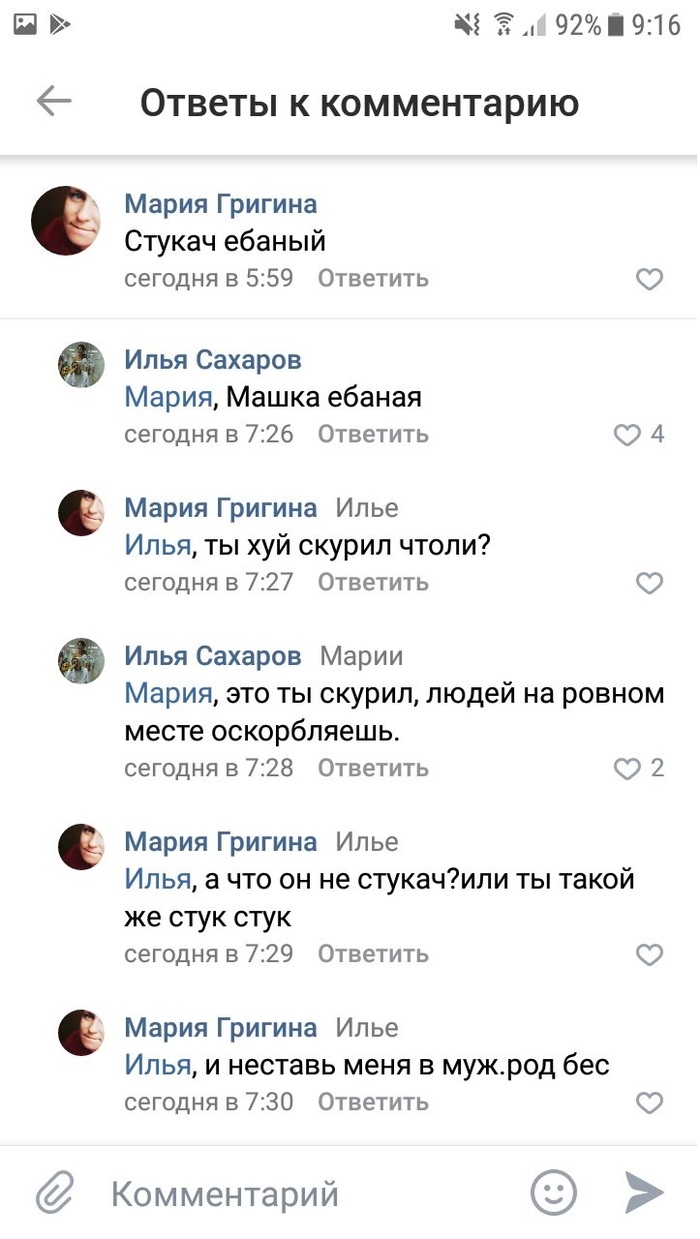Tap the heart on the 7:29 comment
This screenshot has width=700, height=1239.
click(x=650, y=955)
